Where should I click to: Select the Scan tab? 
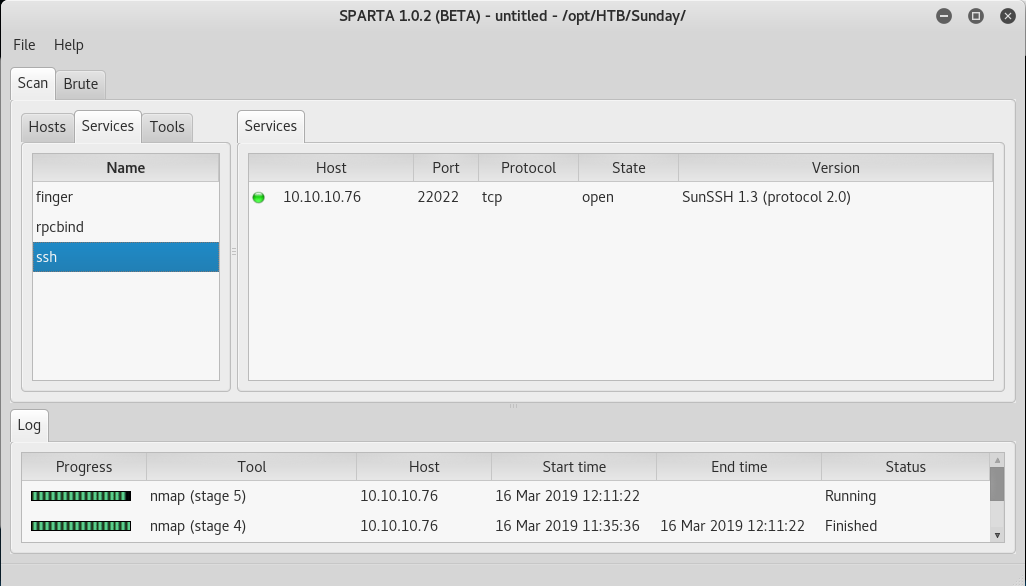(33, 83)
